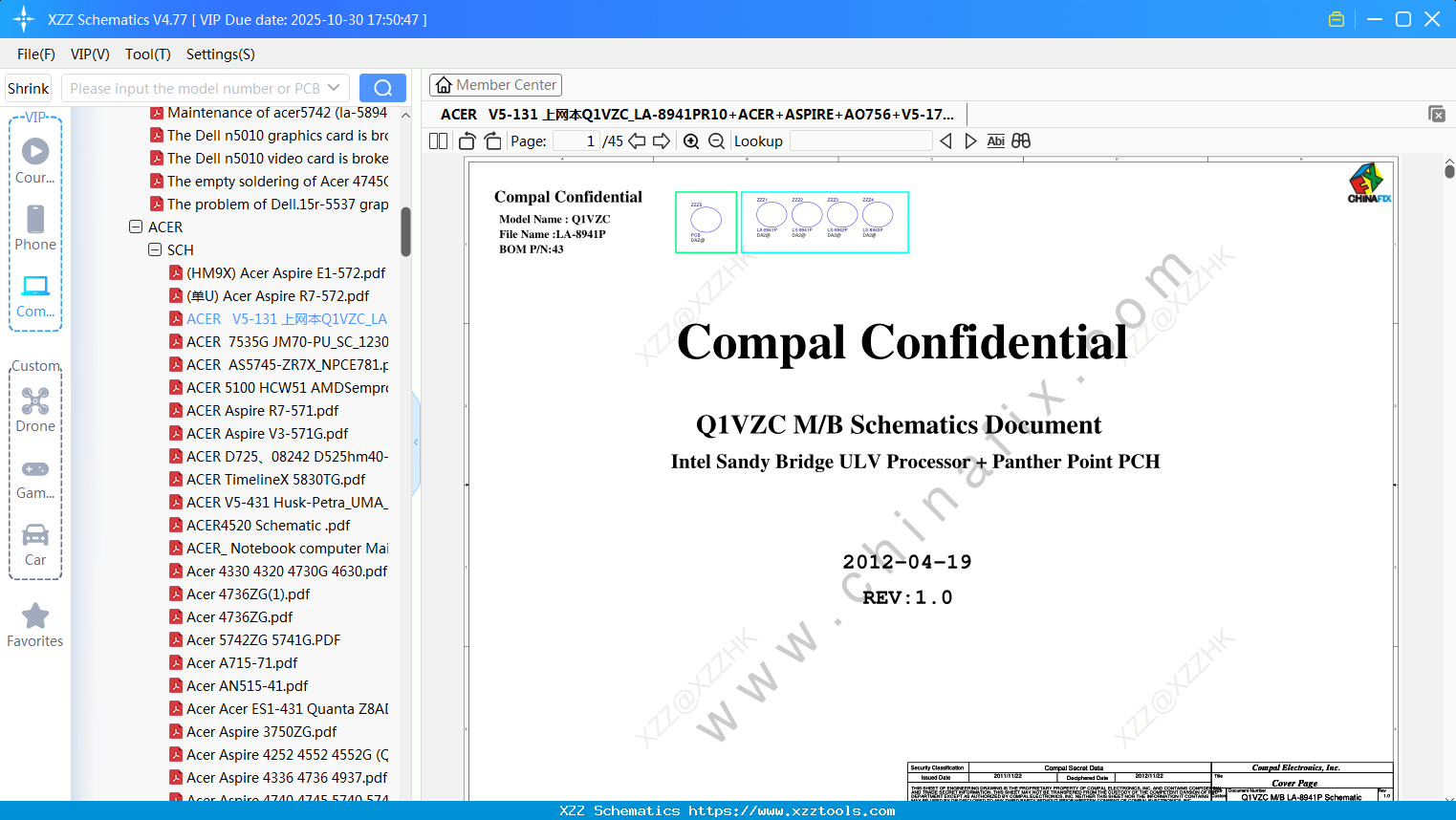Toggle the two-page view layout icon

point(439,141)
